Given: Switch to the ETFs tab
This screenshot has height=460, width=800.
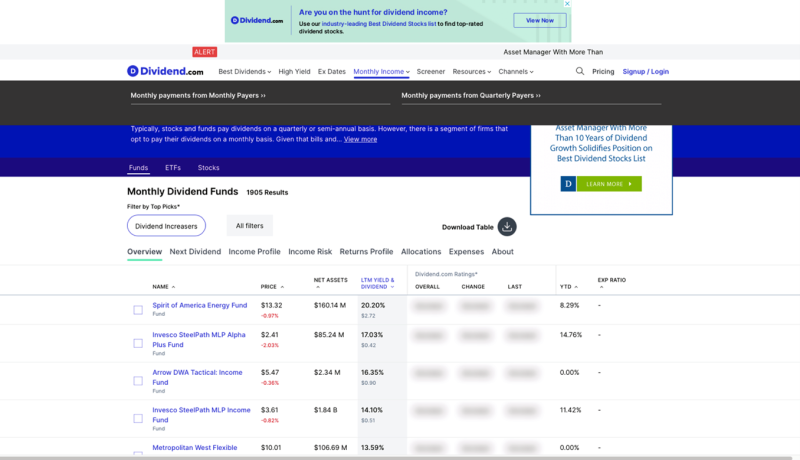Looking at the screenshot, I should coord(173,167).
